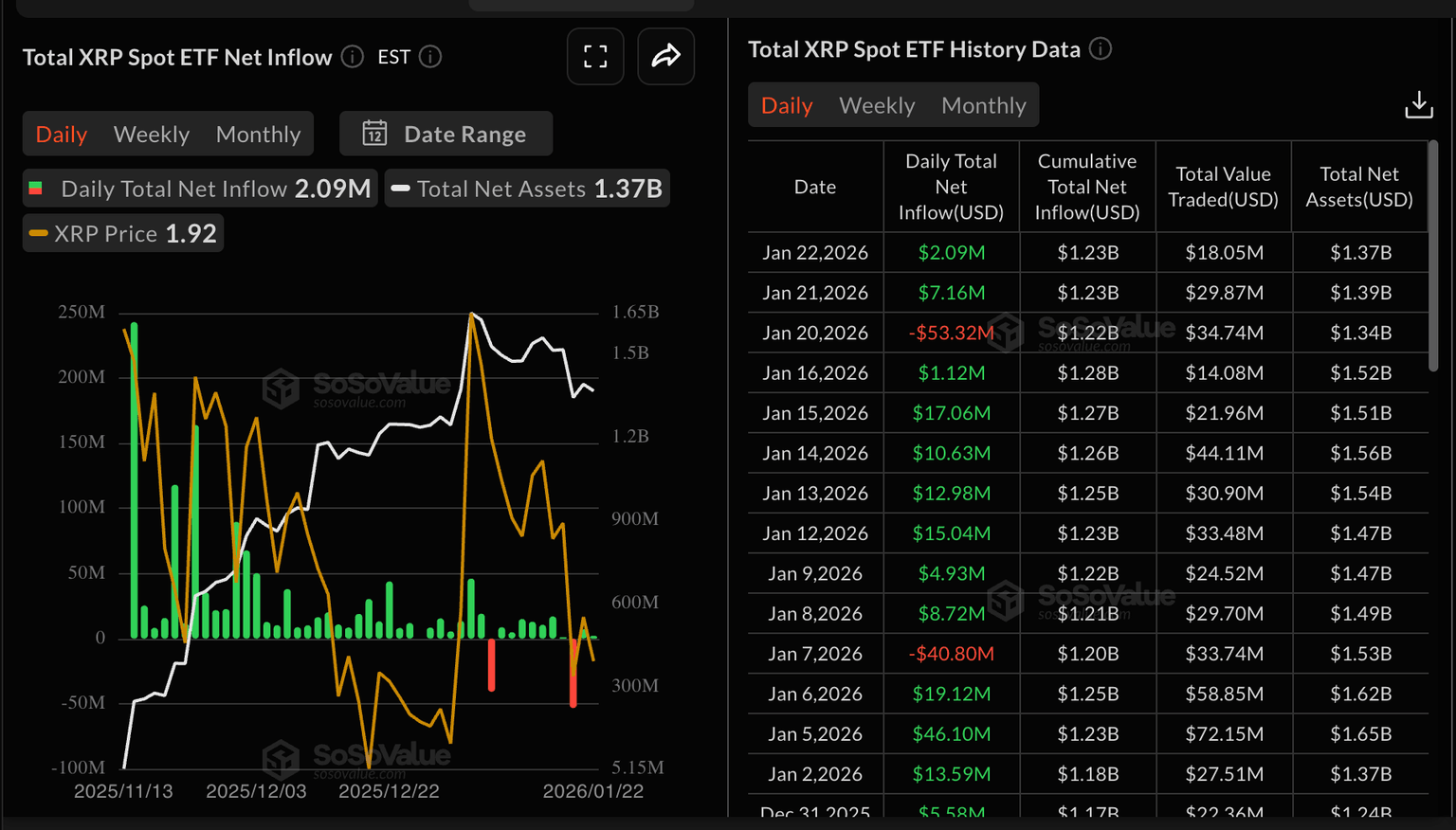The image size is (1456, 830).
Task: Hide the XRP Price line
Action: tap(123, 233)
